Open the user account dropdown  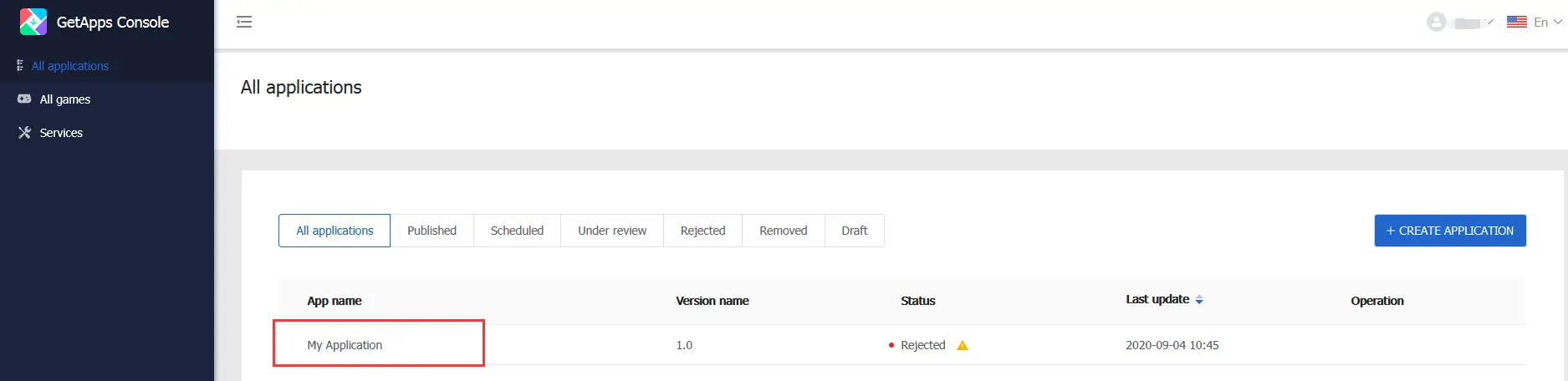[x=1472, y=23]
